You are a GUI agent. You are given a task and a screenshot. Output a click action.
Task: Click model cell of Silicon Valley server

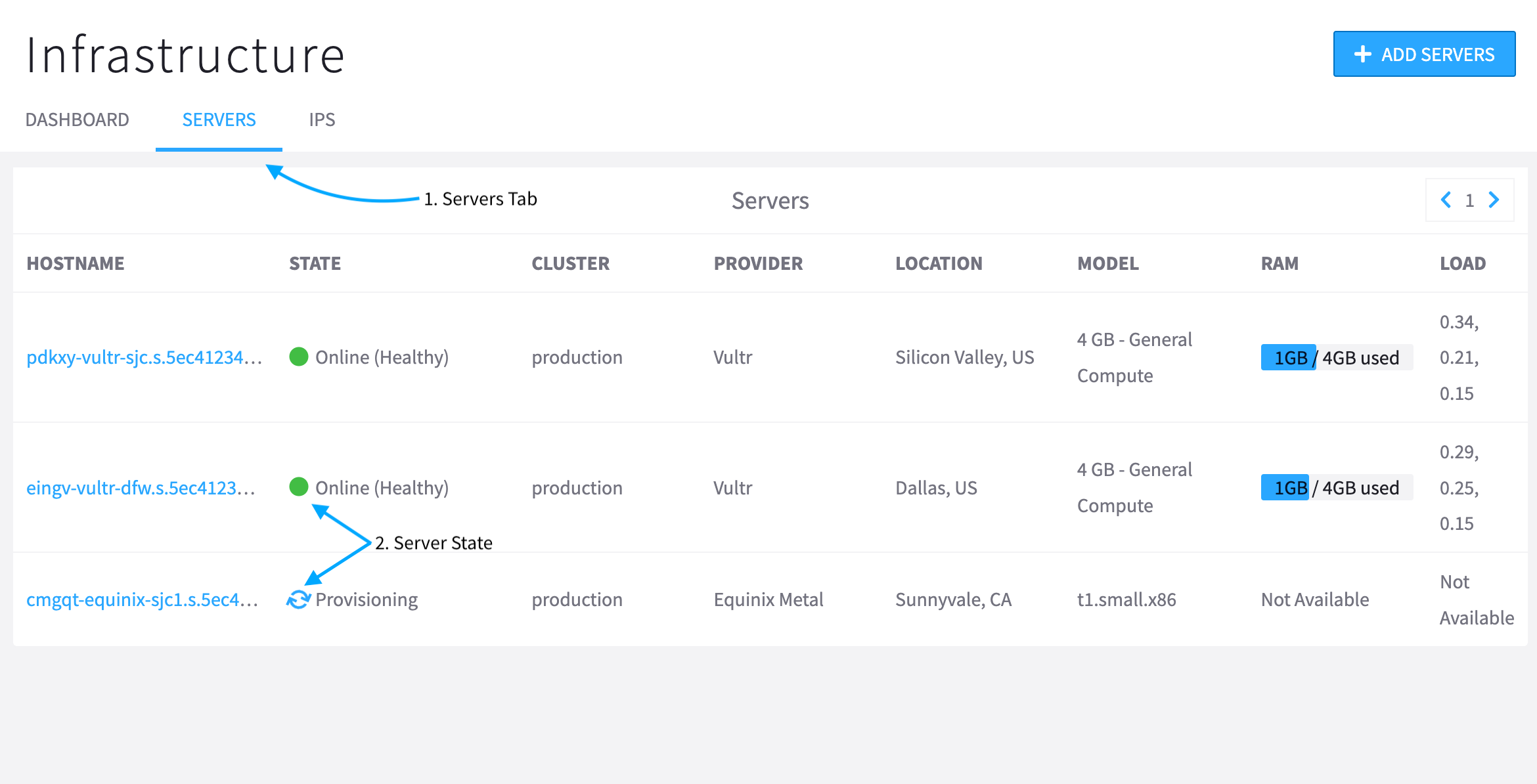(x=1134, y=357)
